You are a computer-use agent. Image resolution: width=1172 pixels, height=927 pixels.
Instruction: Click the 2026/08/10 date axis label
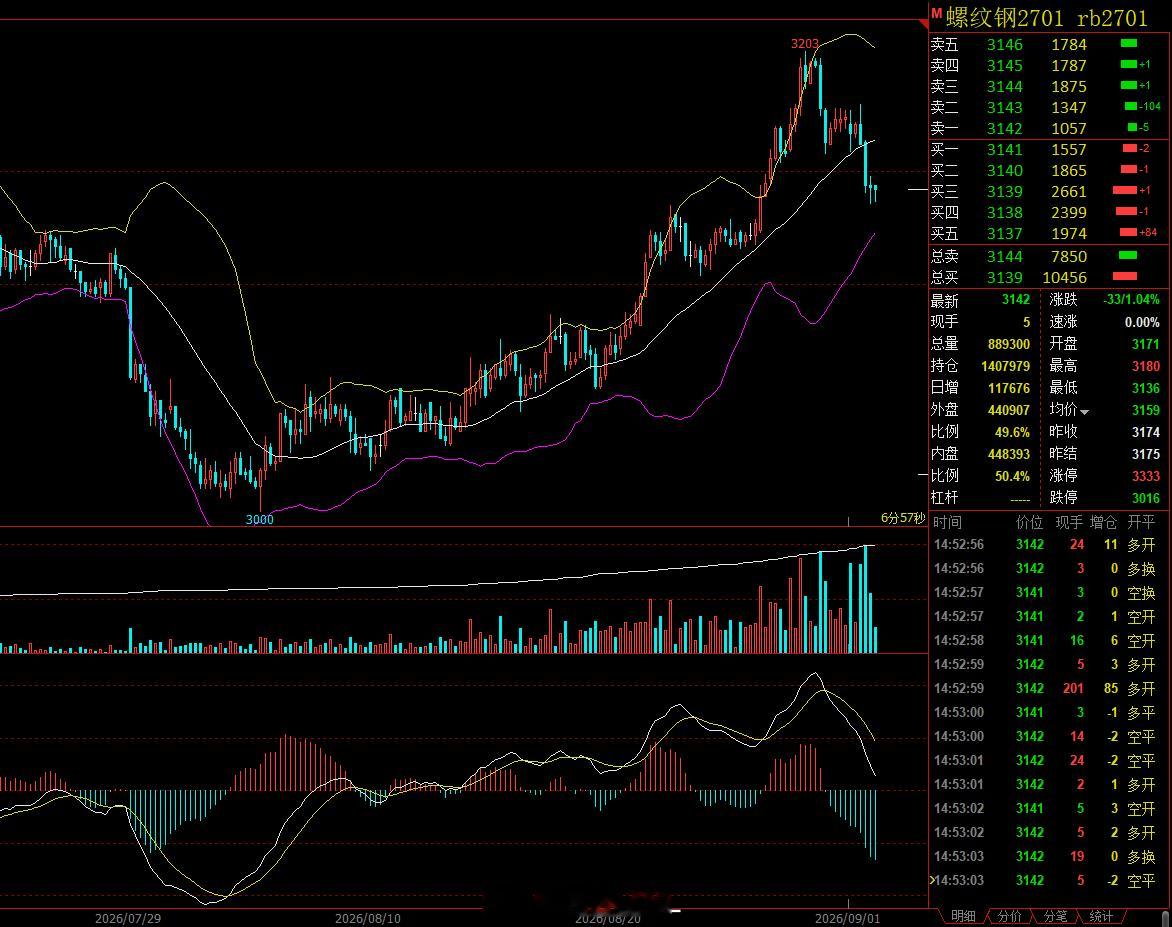(x=368, y=918)
